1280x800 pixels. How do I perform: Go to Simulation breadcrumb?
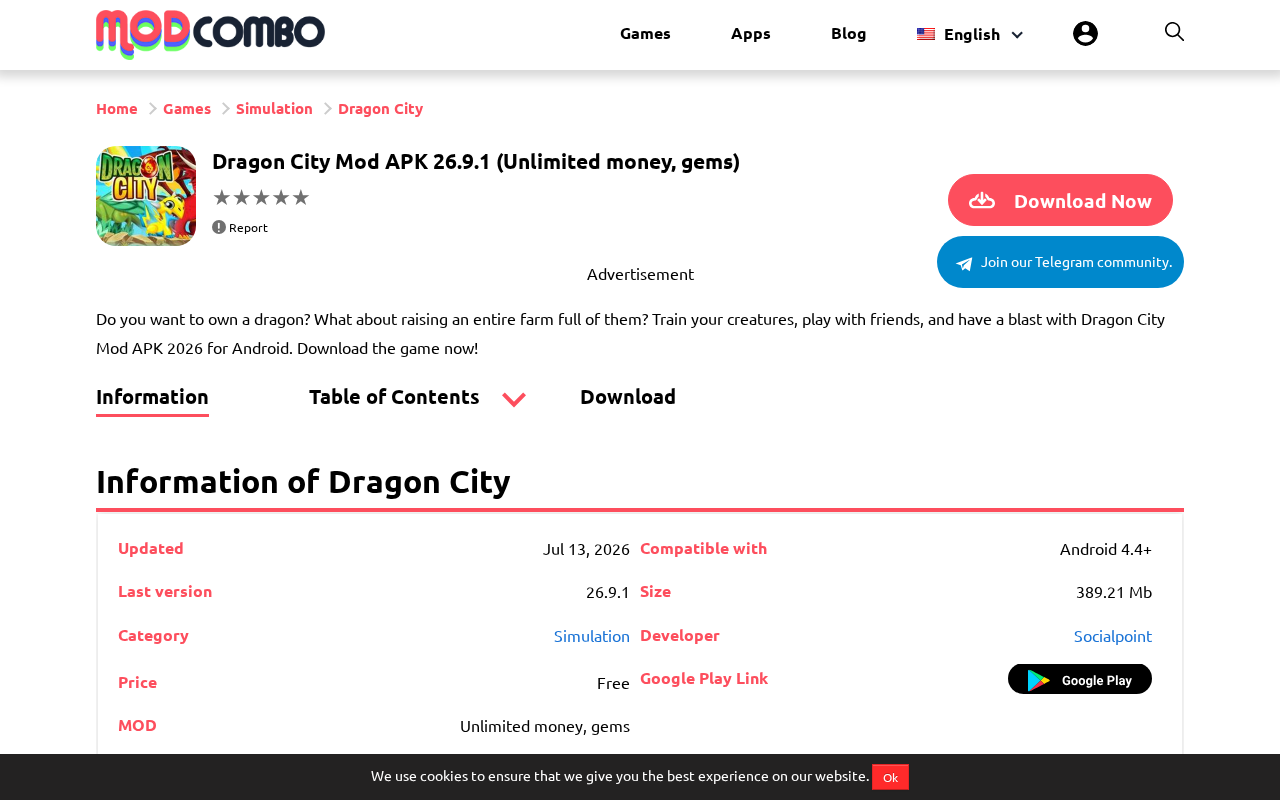pyautogui.click(x=274, y=108)
